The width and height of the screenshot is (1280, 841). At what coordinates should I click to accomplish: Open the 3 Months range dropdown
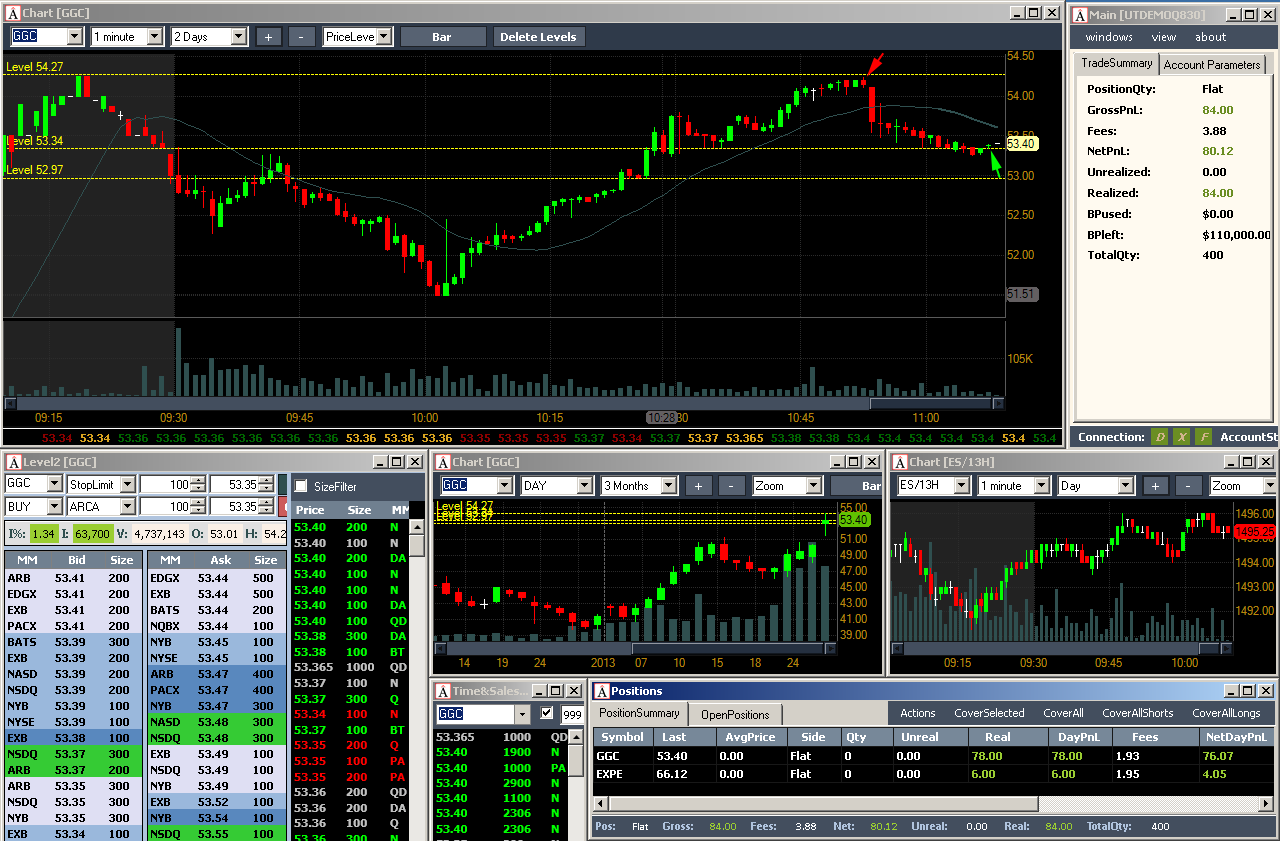coord(668,486)
